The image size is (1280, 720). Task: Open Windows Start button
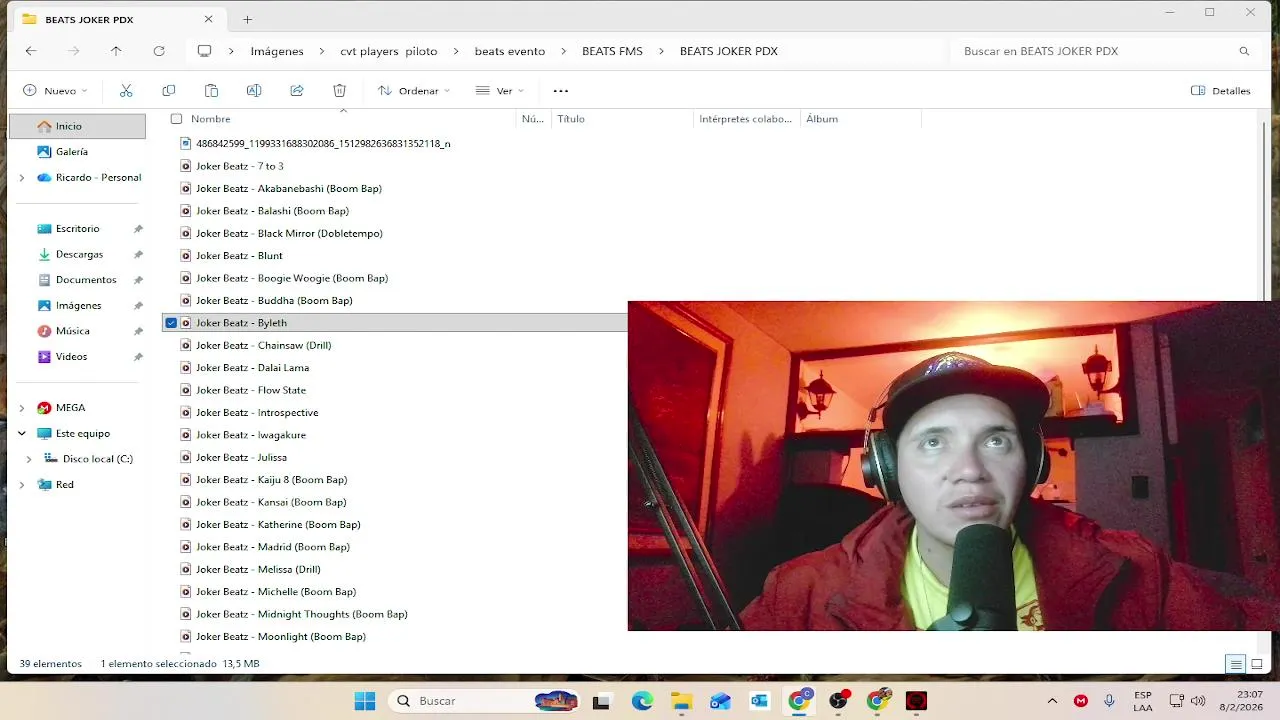tap(365, 701)
